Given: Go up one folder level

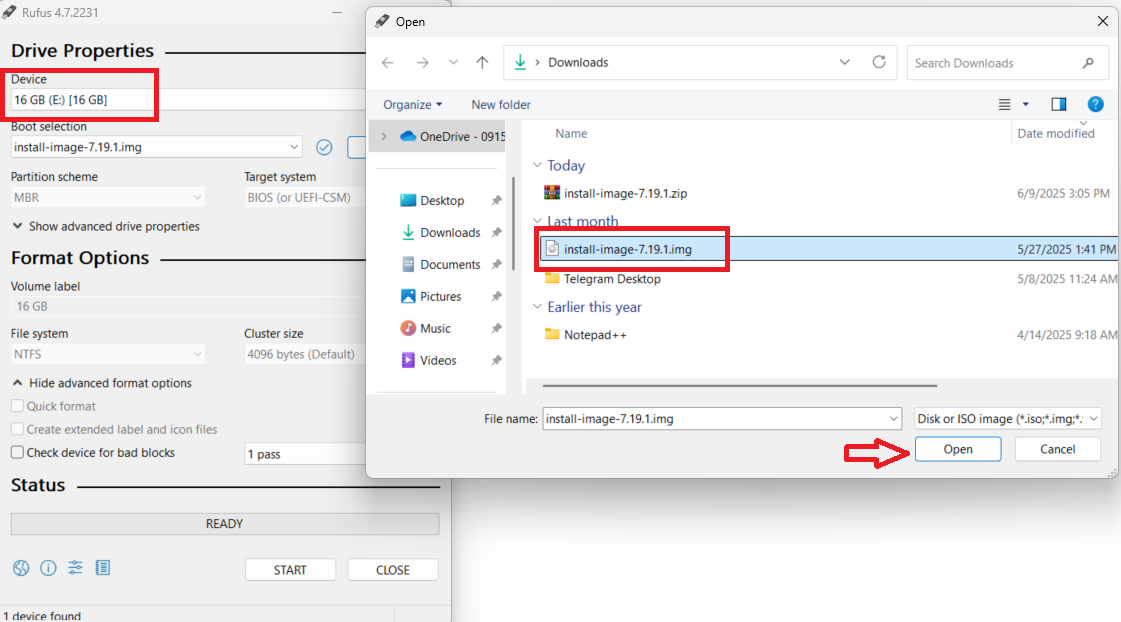Looking at the screenshot, I should pyautogui.click(x=482, y=62).
